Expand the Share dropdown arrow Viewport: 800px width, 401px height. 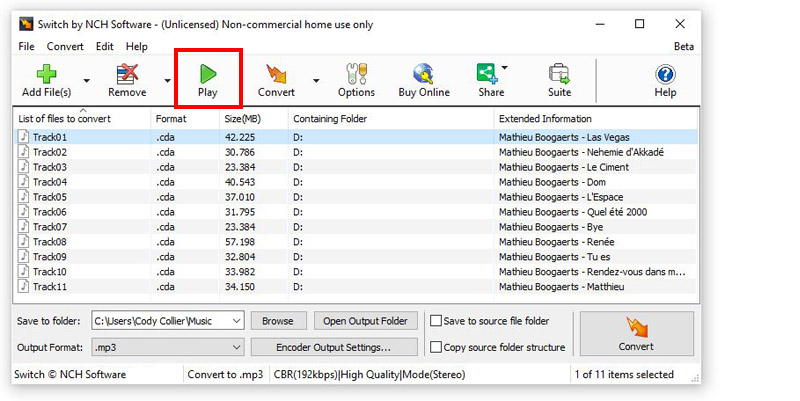point(505,67)
